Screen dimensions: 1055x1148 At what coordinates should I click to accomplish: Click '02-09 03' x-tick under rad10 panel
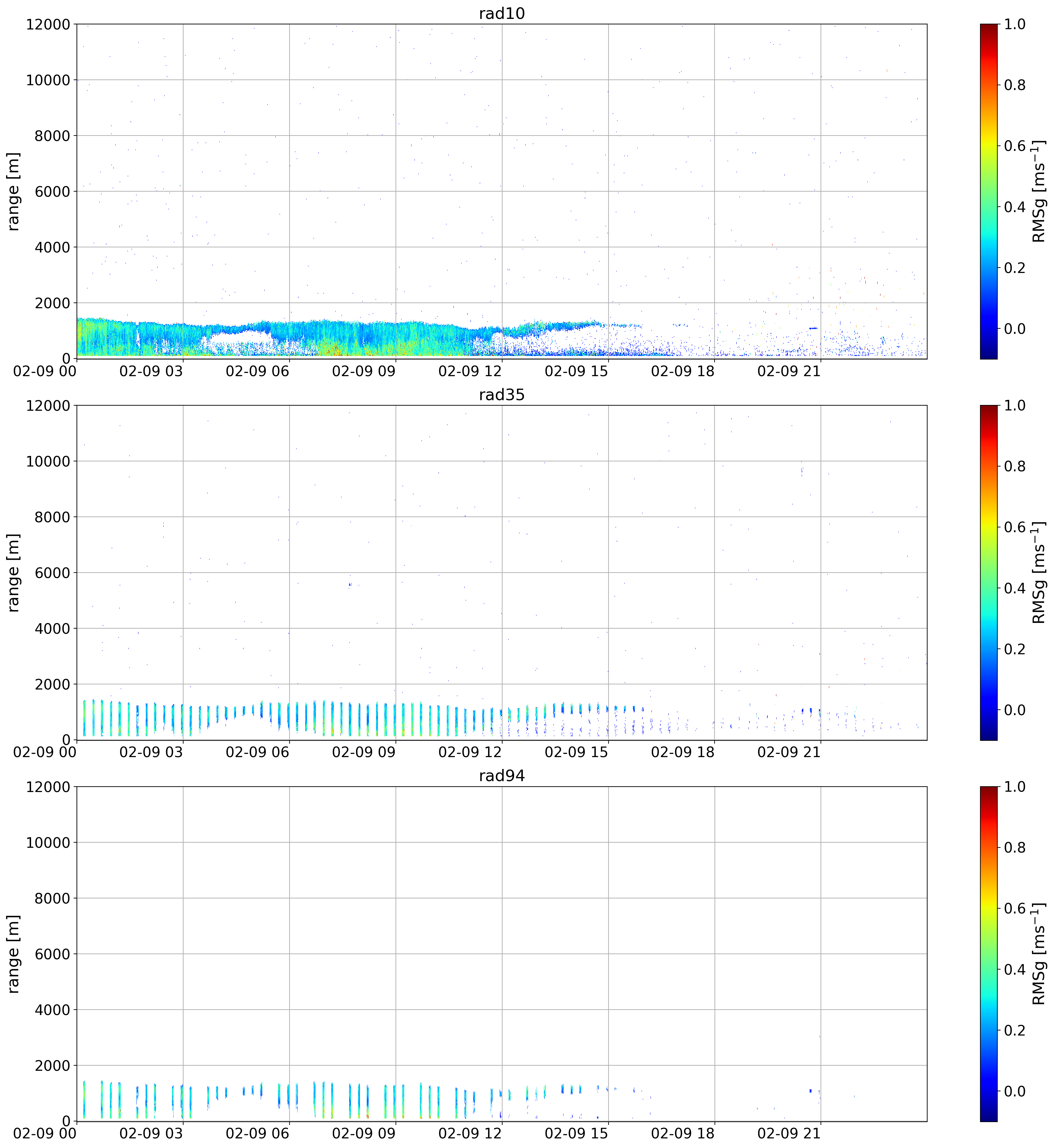151,371
